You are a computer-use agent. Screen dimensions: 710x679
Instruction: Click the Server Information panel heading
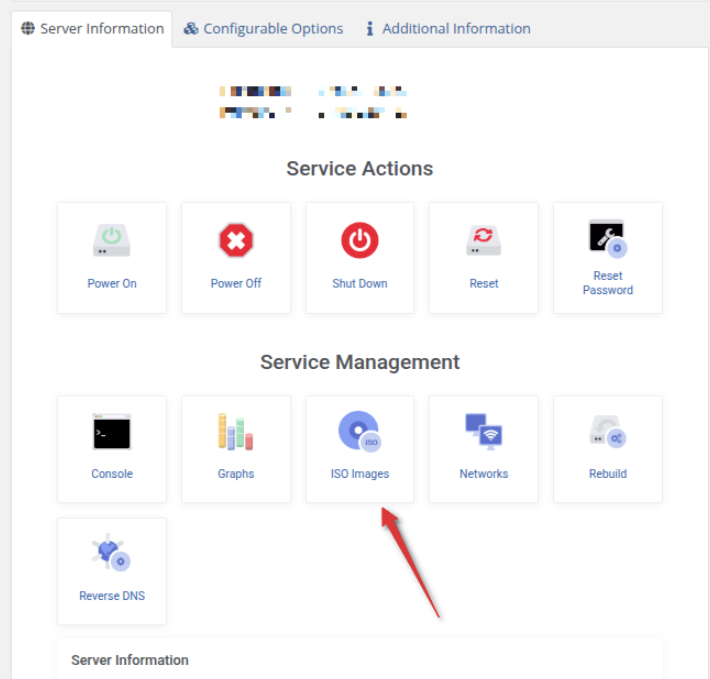point(130,660)
